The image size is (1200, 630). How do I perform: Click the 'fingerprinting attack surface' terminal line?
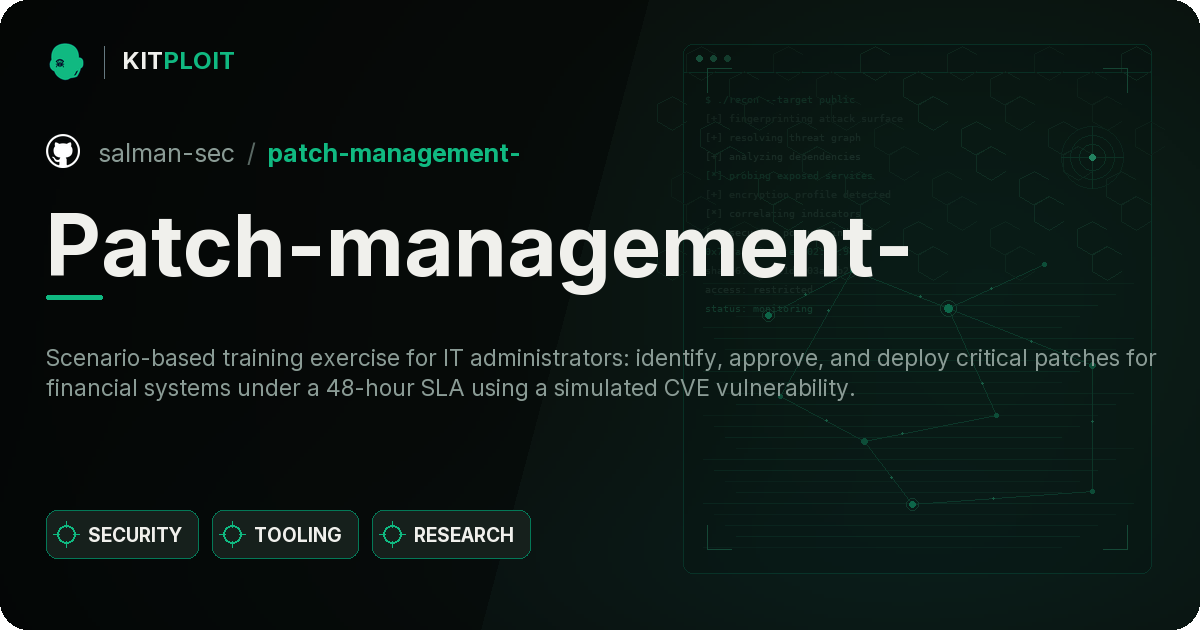pos(803,119)
